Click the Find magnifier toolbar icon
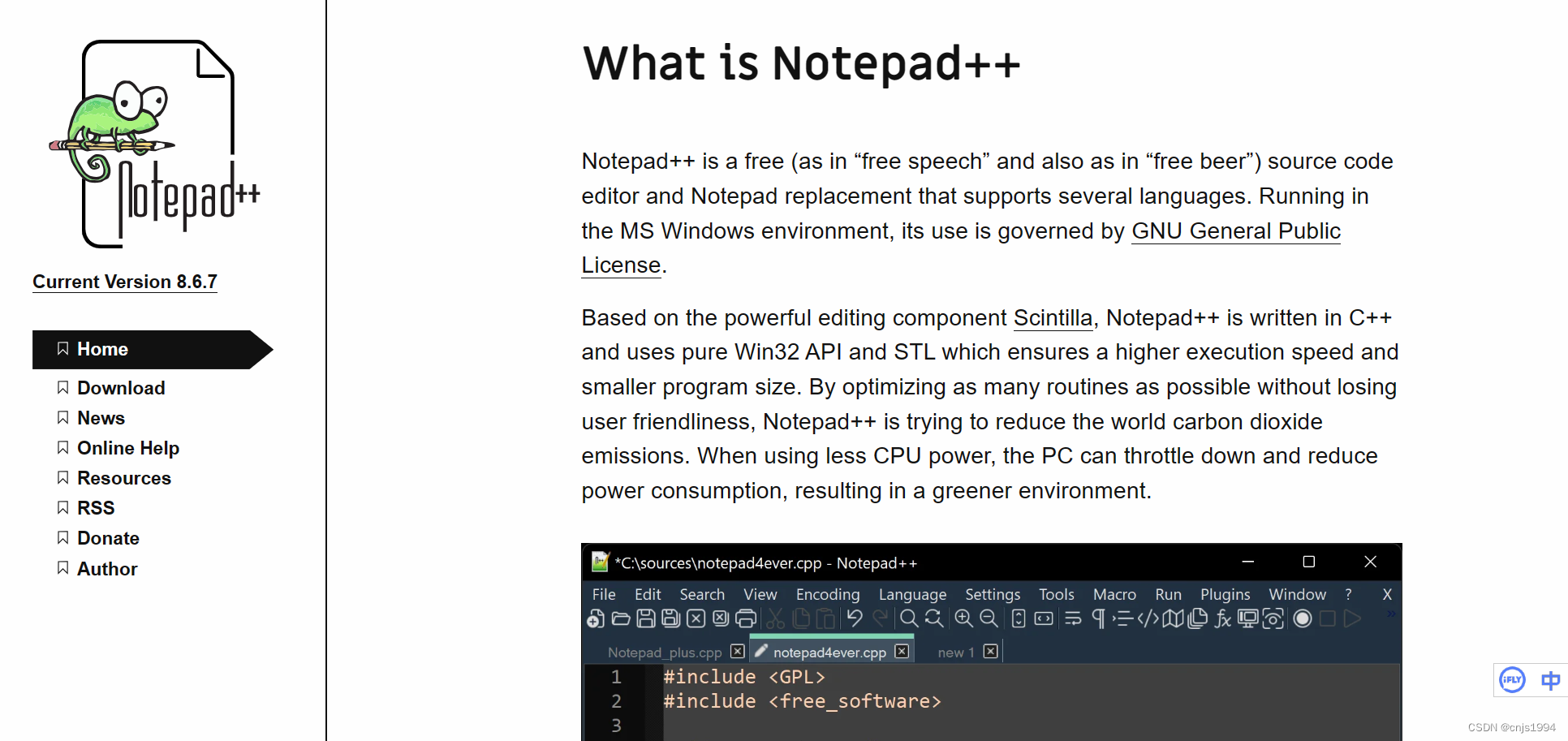1568x741 pixels. [x=909, y=619]
